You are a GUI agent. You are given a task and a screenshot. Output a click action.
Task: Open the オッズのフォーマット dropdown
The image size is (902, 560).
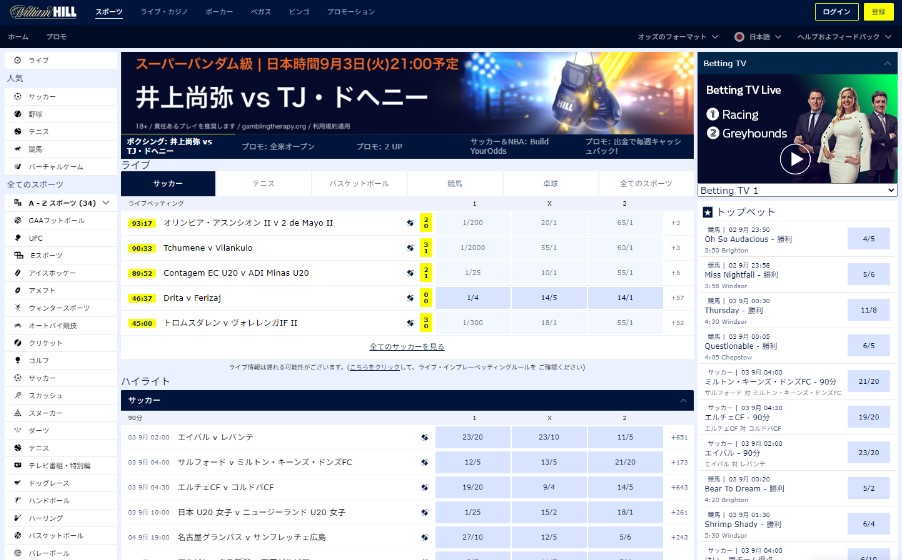click(678, 36)
